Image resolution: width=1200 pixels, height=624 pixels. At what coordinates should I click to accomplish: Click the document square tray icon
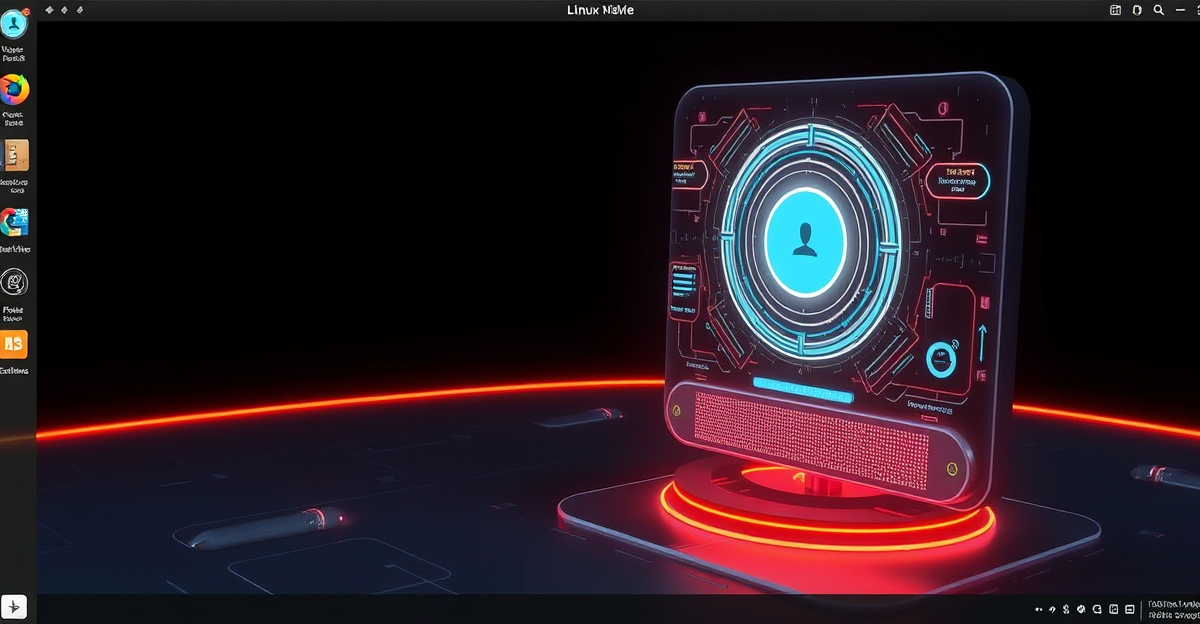tap(1113, 609)
